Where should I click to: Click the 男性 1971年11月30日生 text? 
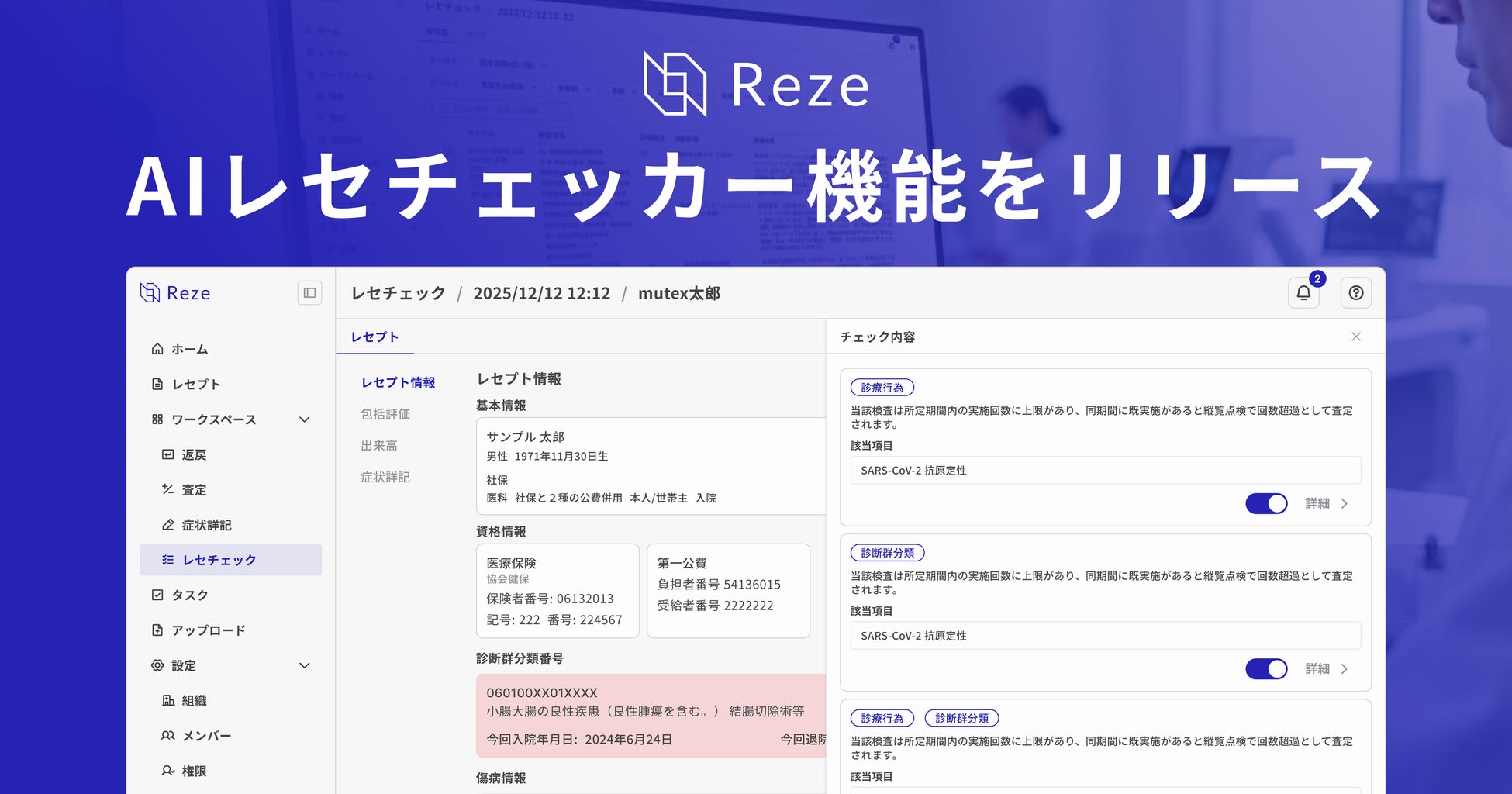point(547,457)
